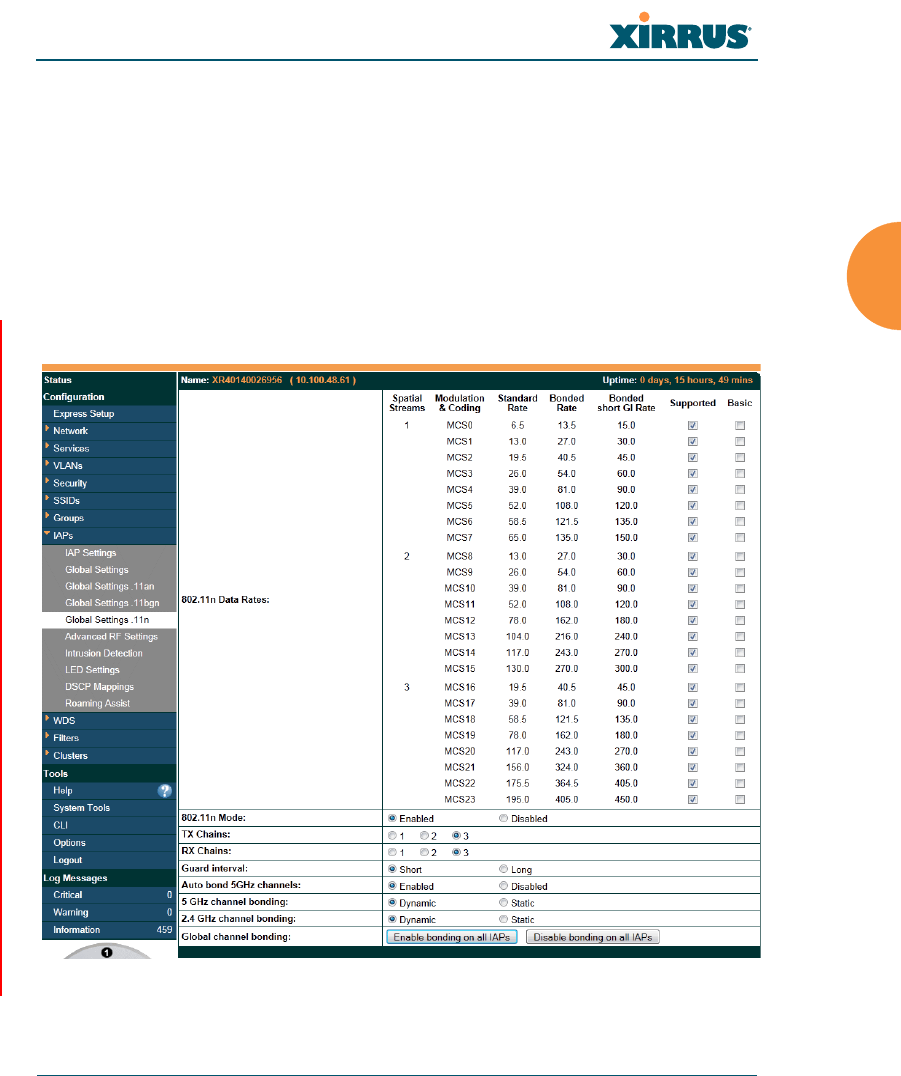Click Logout

(67, 860)
